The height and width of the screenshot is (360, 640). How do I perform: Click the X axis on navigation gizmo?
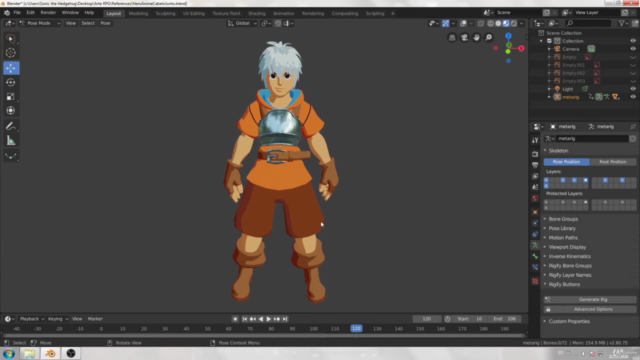coord(521,48)
